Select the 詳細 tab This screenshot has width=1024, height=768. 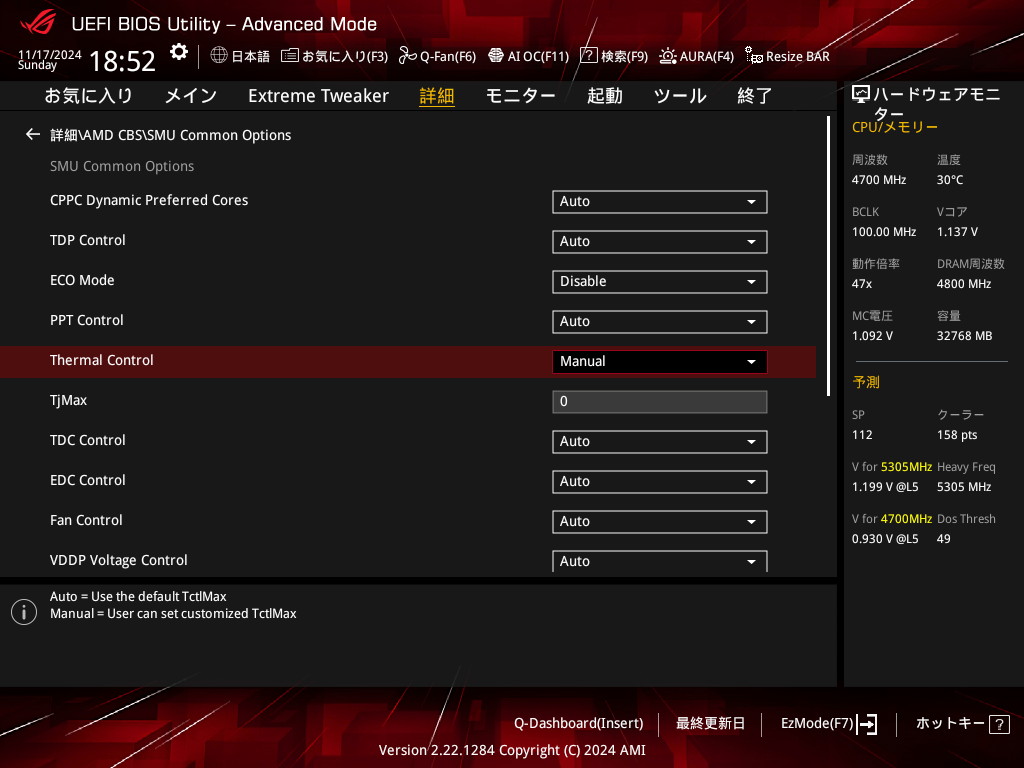436,96
